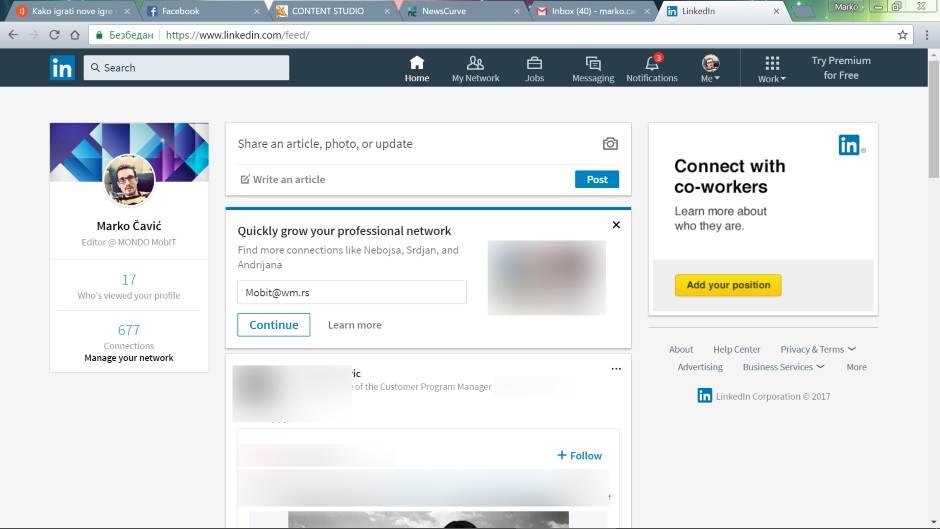Click Try Premium for Free
The height and width of the screenshot is (529, 940).
pyautogui.click(x=840, y=68)
